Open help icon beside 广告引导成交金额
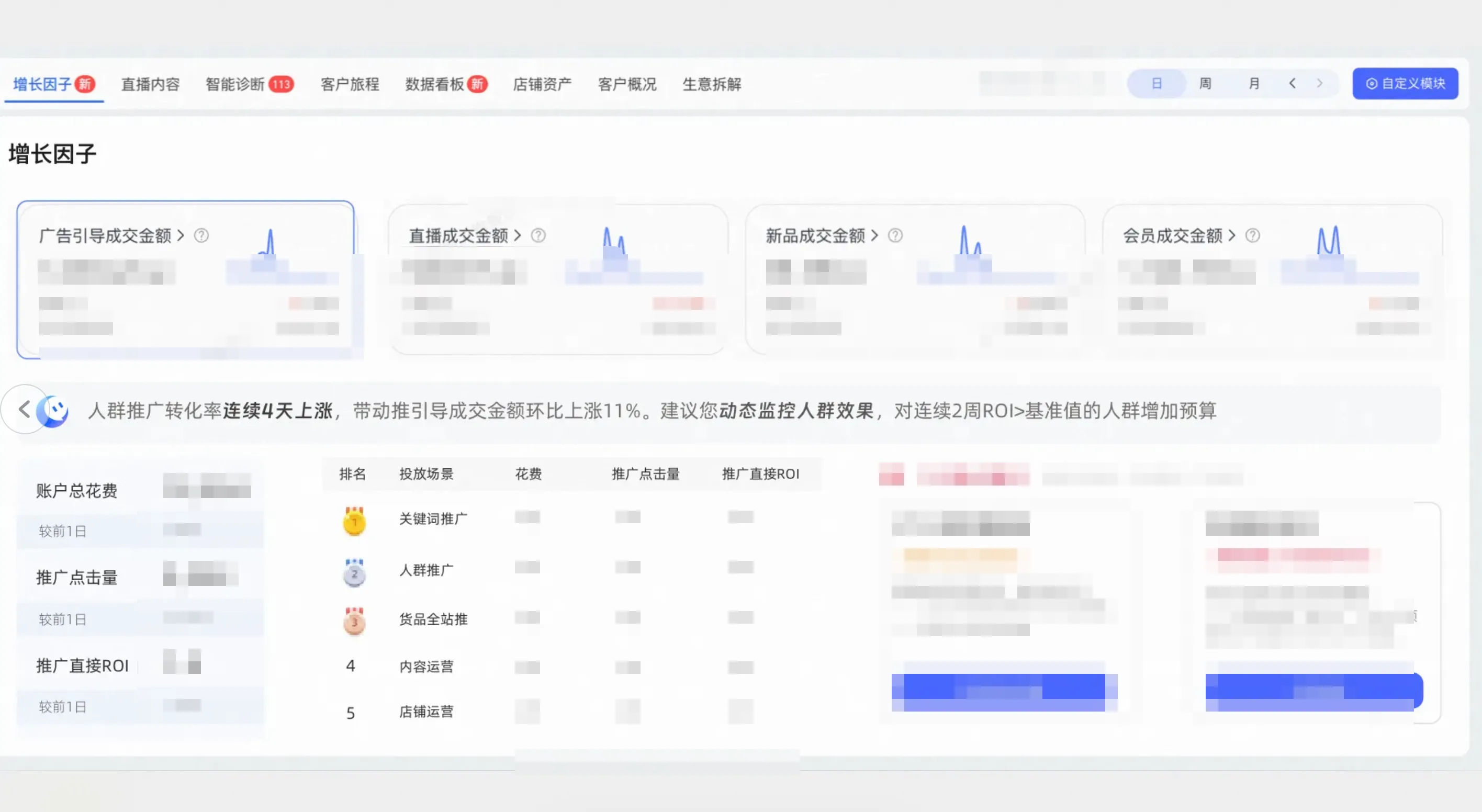Screen dimensions: 1482x812 coord(201,235)
